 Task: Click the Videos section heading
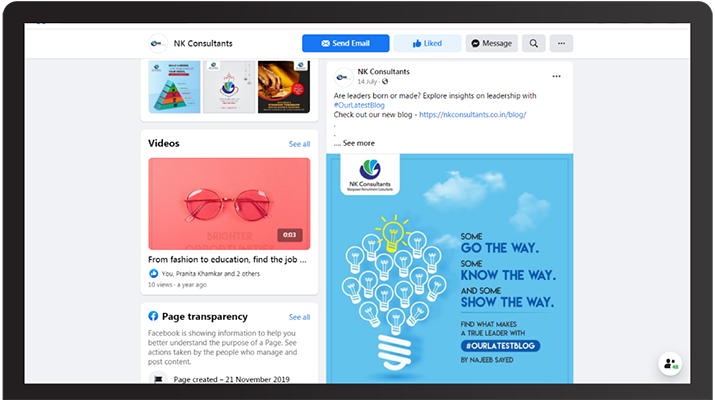[x=164, y=143]
